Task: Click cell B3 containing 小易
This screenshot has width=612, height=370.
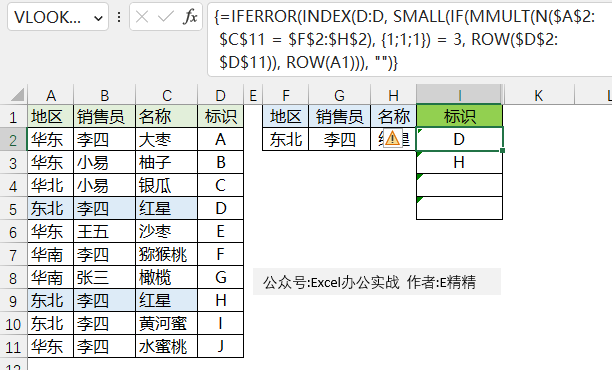Action: 105,162
